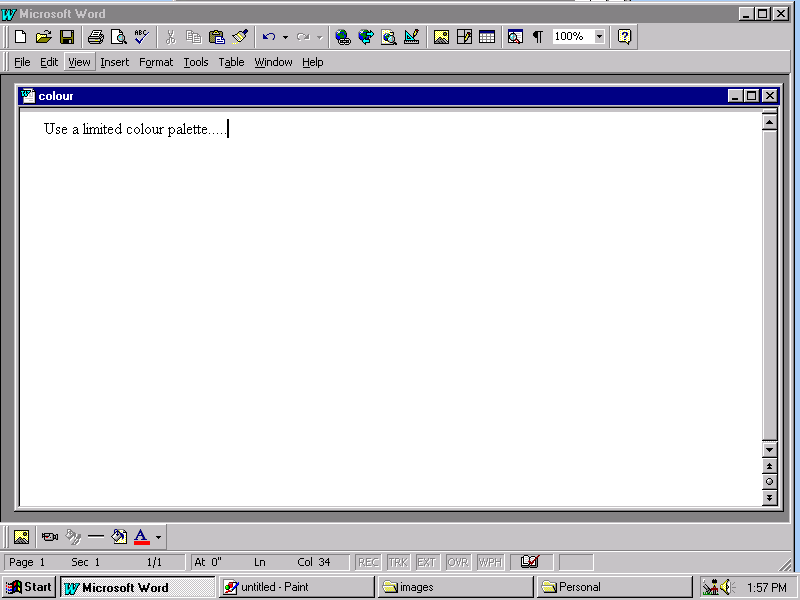Redo the last undone action
Viewport: 800px width, 600px height.
click(x=303, y=37)
